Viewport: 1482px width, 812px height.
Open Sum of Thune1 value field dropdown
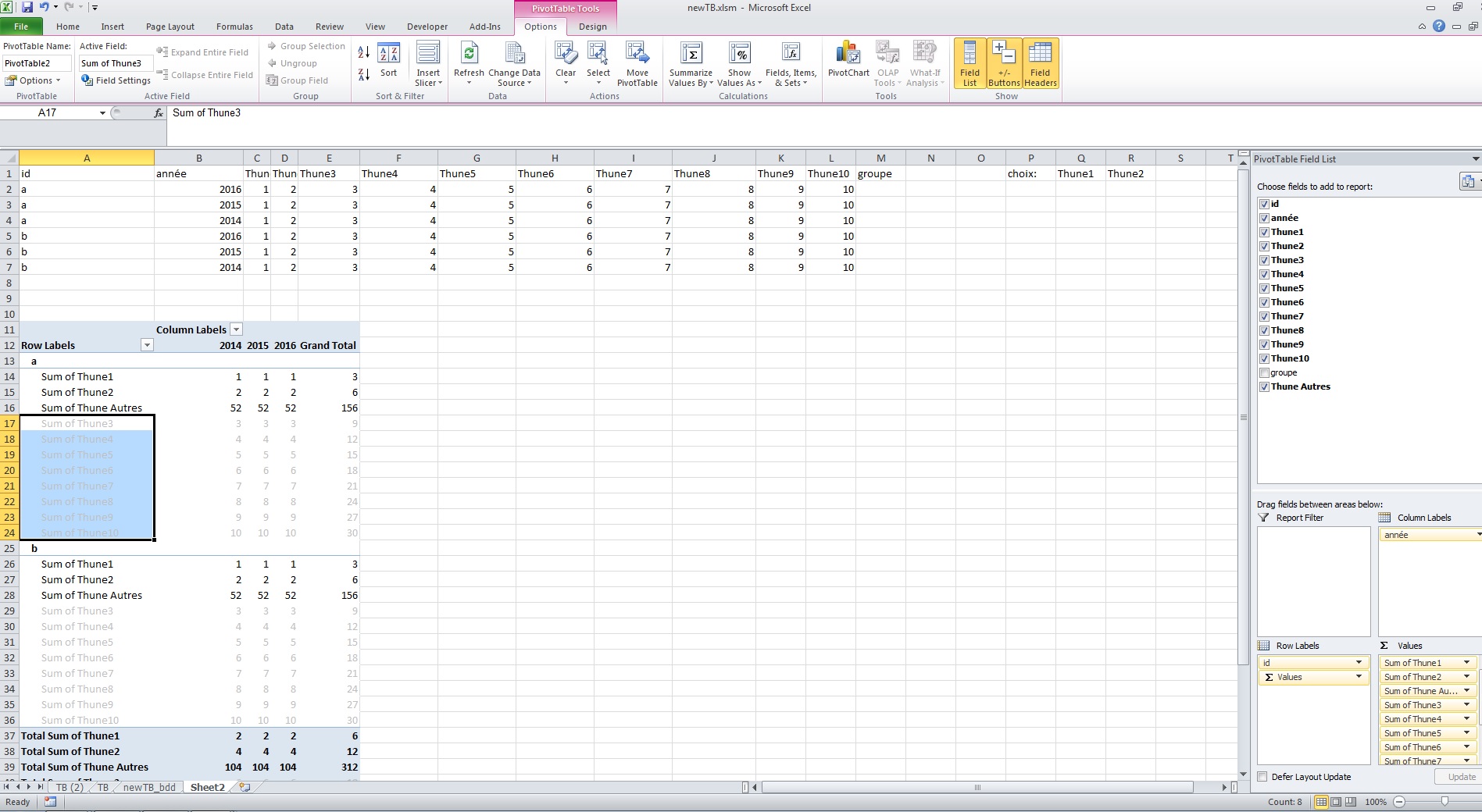pyautogui.click(x=1466, y=663)
